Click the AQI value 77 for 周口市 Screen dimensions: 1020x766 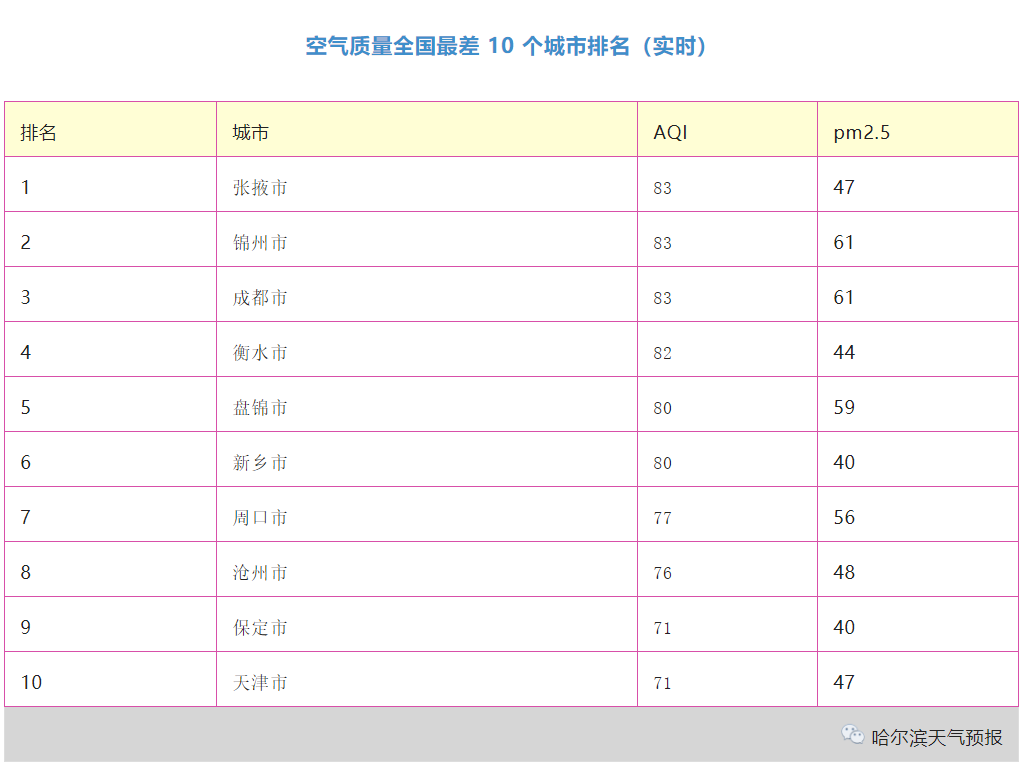pyautogui.click(x=662, y=518)
